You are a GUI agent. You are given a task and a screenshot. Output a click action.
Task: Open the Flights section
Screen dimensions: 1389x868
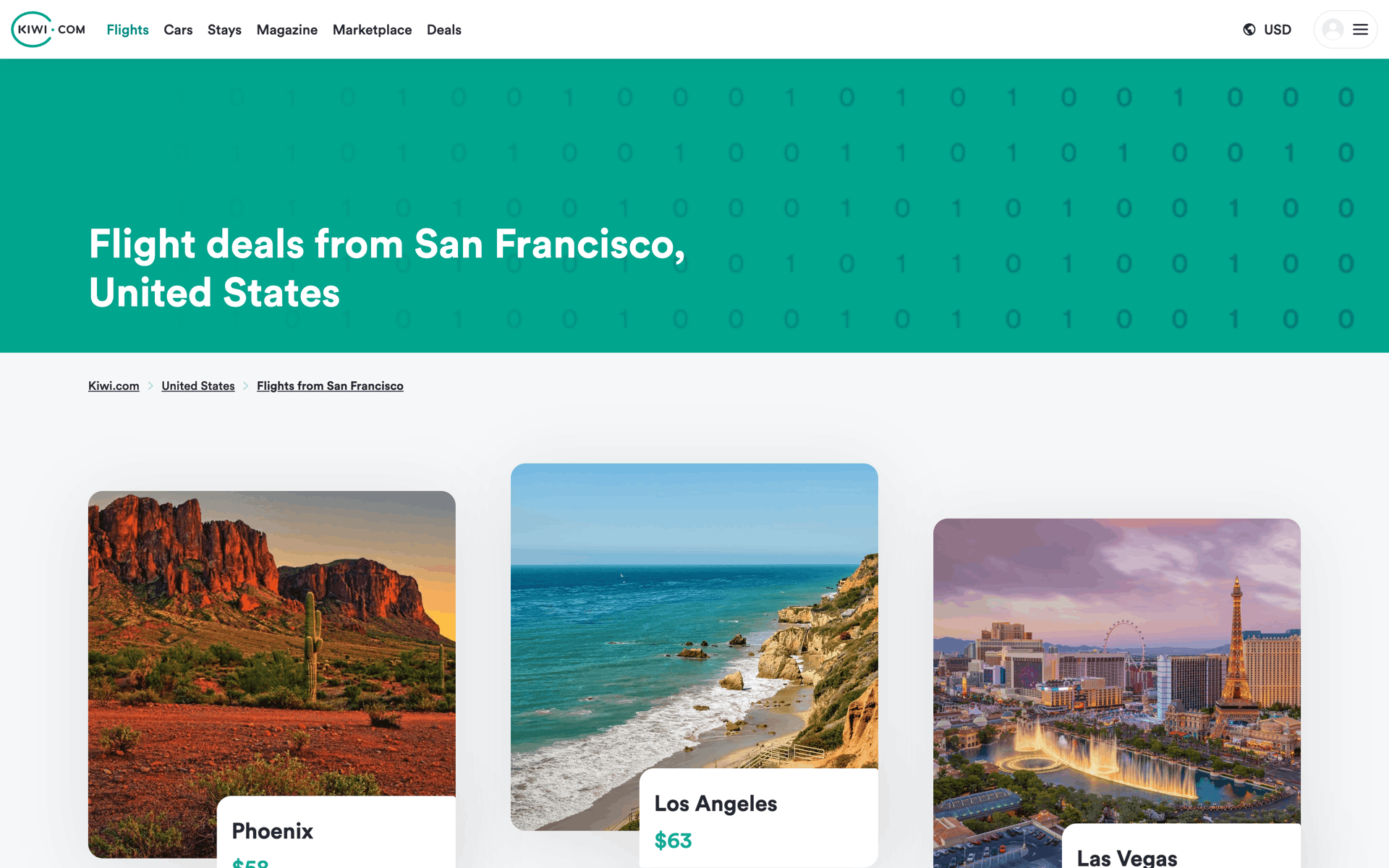point(127,30)
